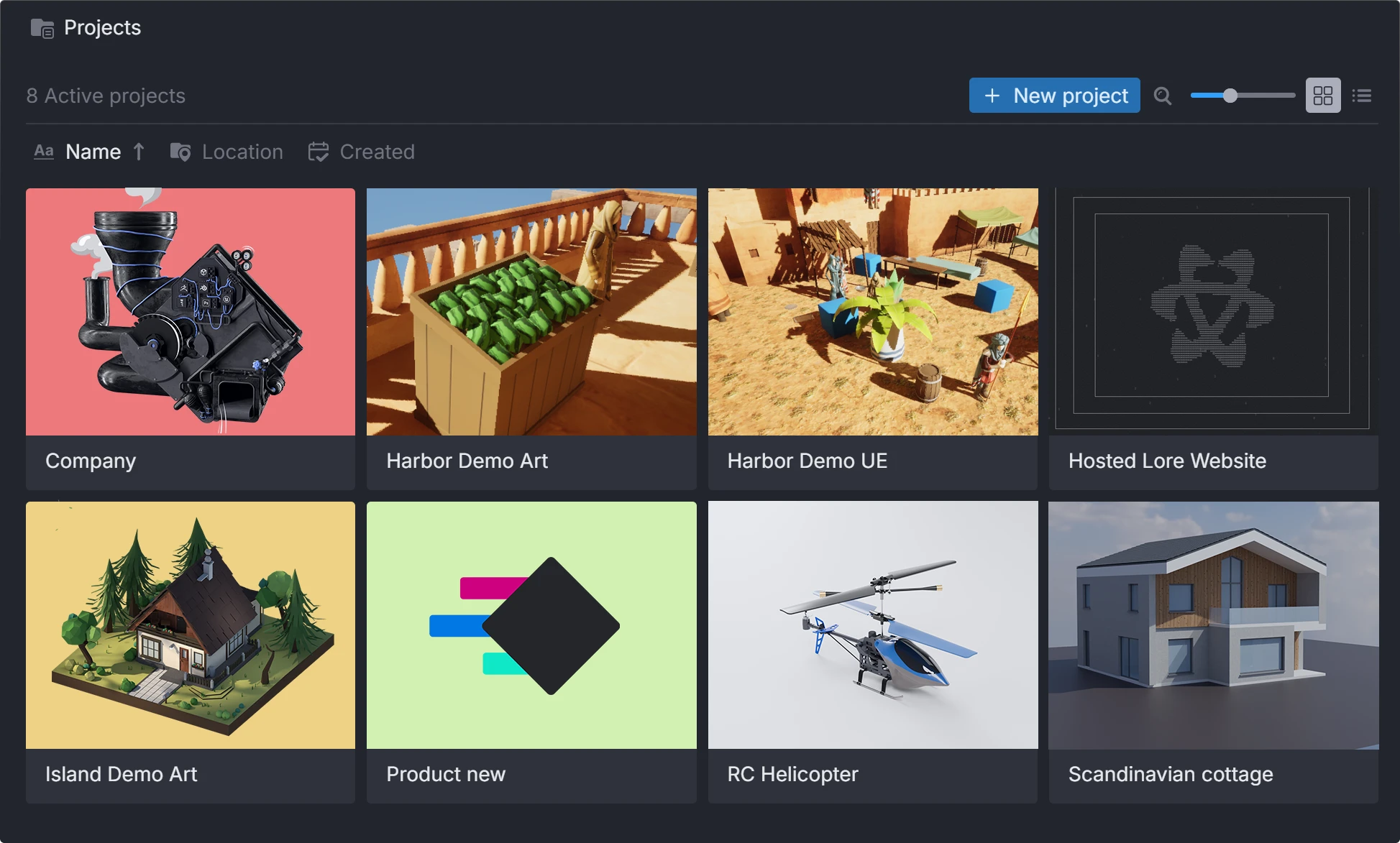The image size is (1400, 843).
Task: Click the Hosted Lore Website name label
Action: (x=1167, y=461)
